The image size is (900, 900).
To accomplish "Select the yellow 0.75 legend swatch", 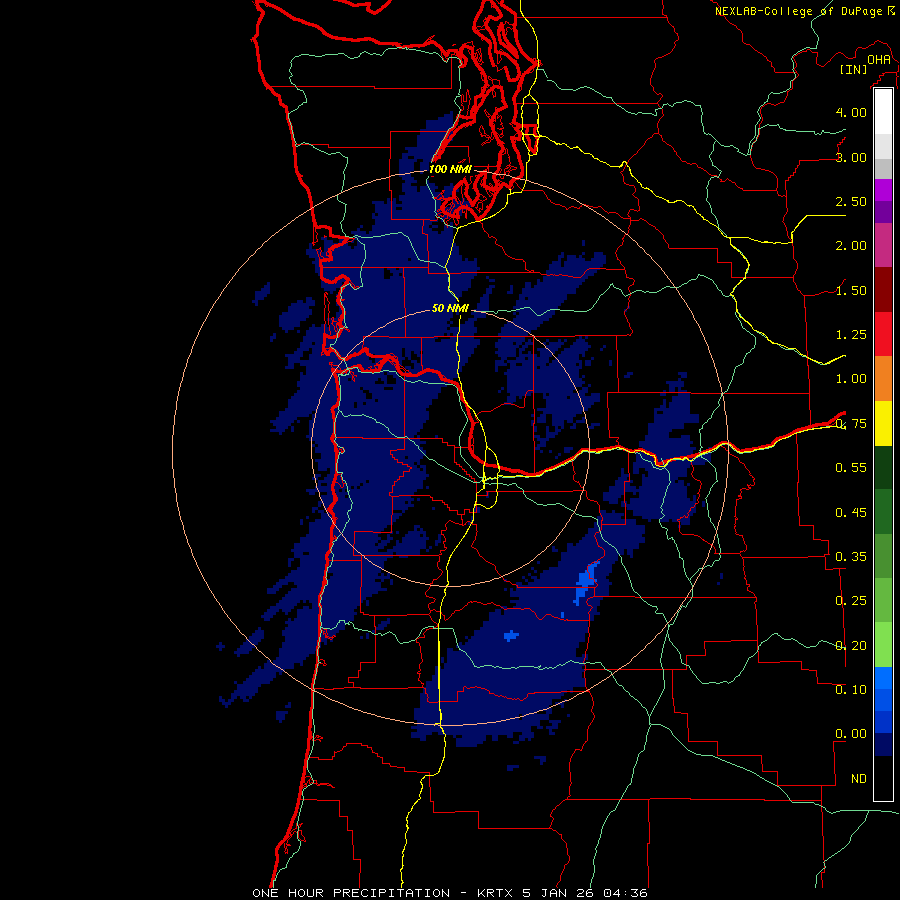I will pyautogui.click(x=883, y=423).
